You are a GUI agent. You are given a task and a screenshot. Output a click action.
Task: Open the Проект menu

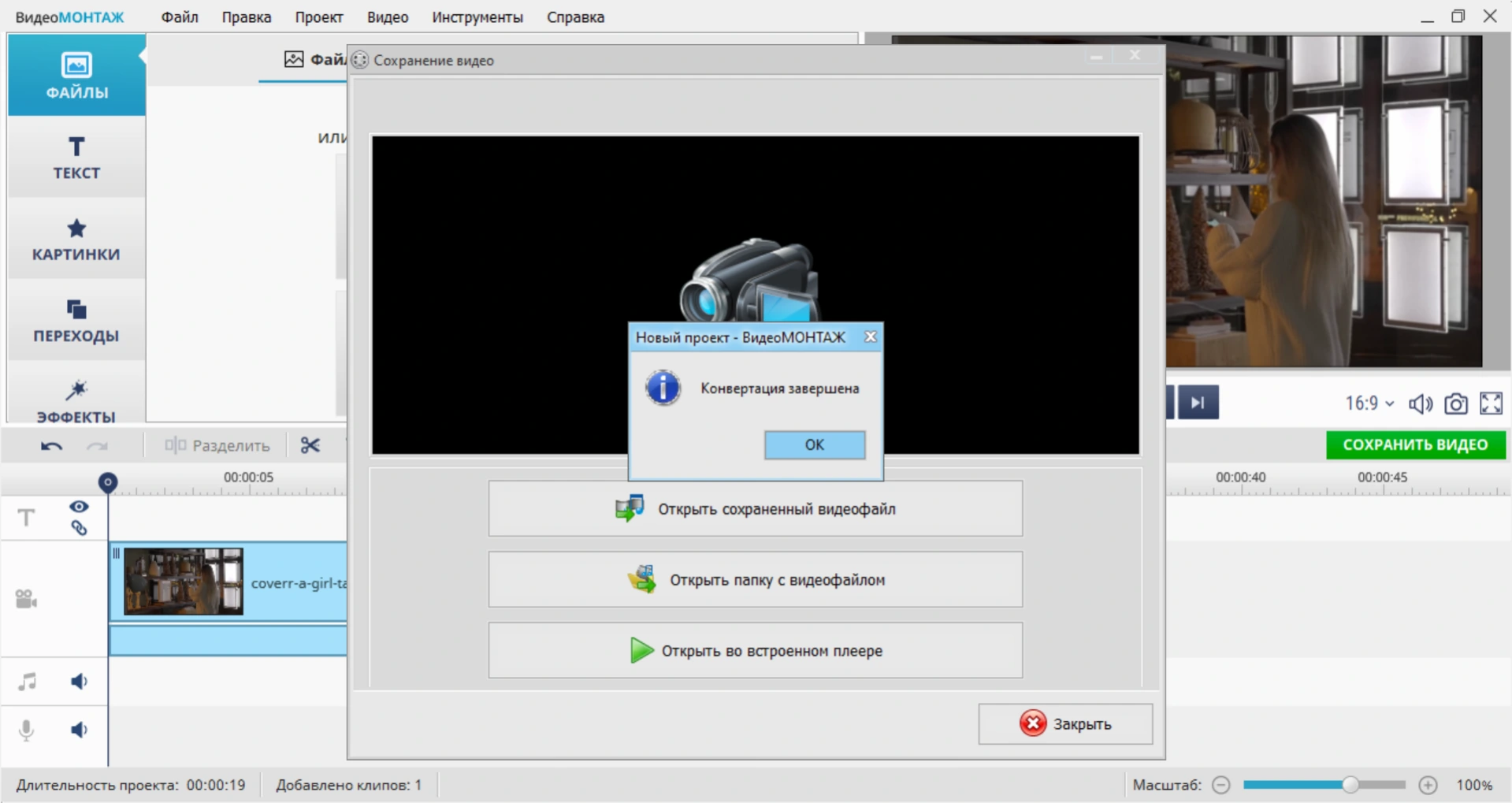coord(318,17)
